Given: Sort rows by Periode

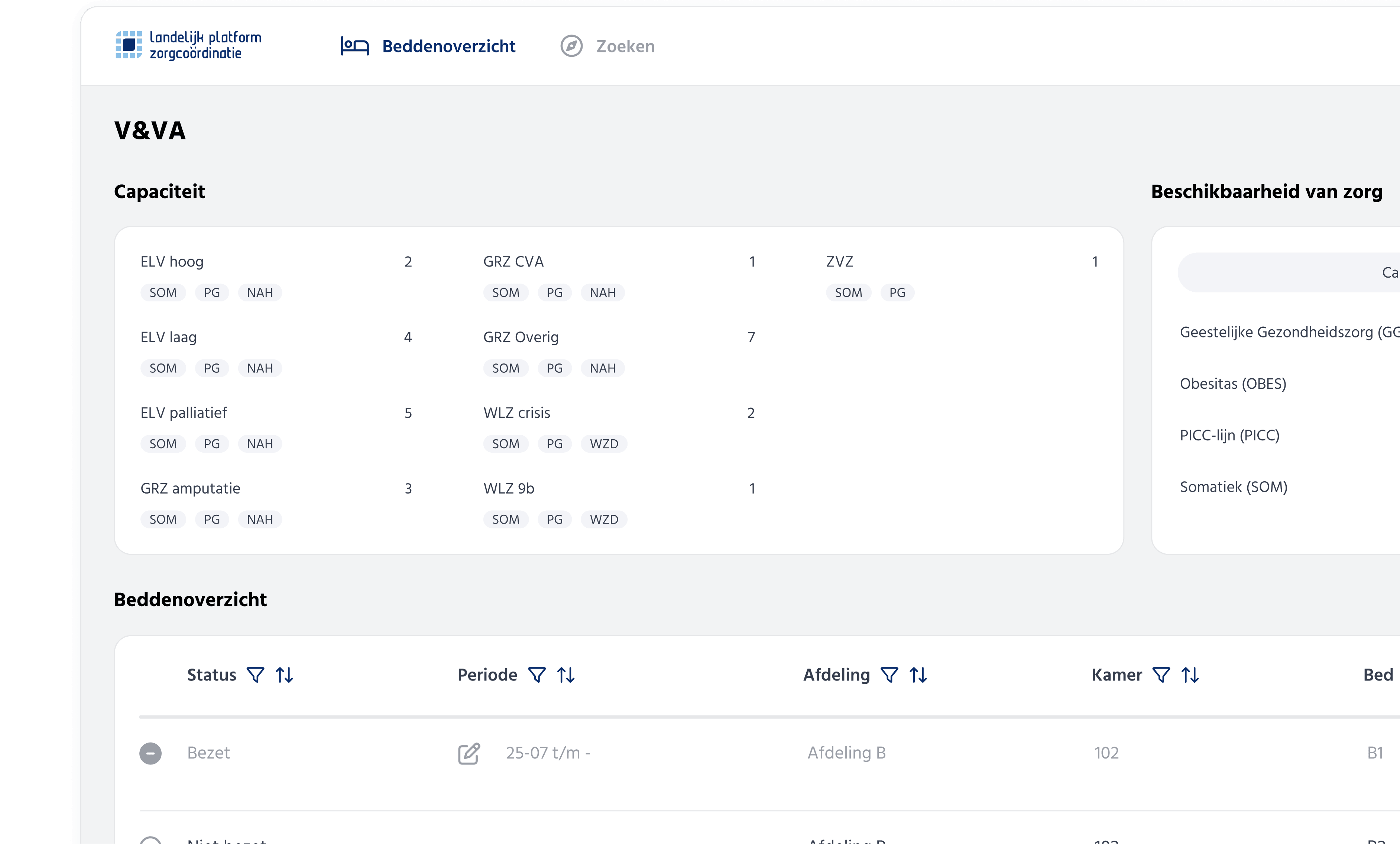Looking at the screenshot, I should point(566,675).
